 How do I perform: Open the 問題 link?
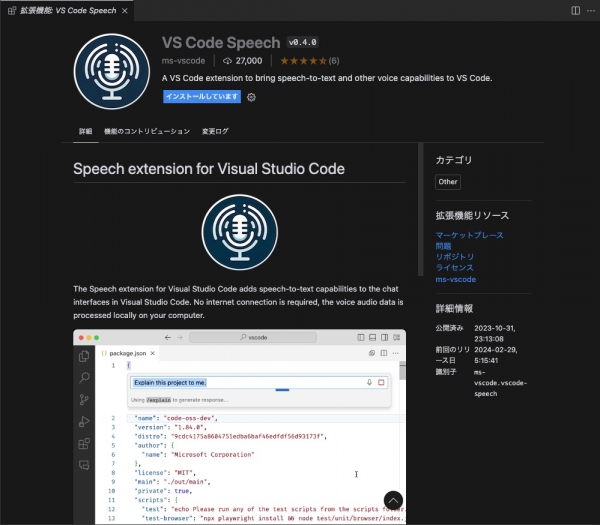point(443,246)
